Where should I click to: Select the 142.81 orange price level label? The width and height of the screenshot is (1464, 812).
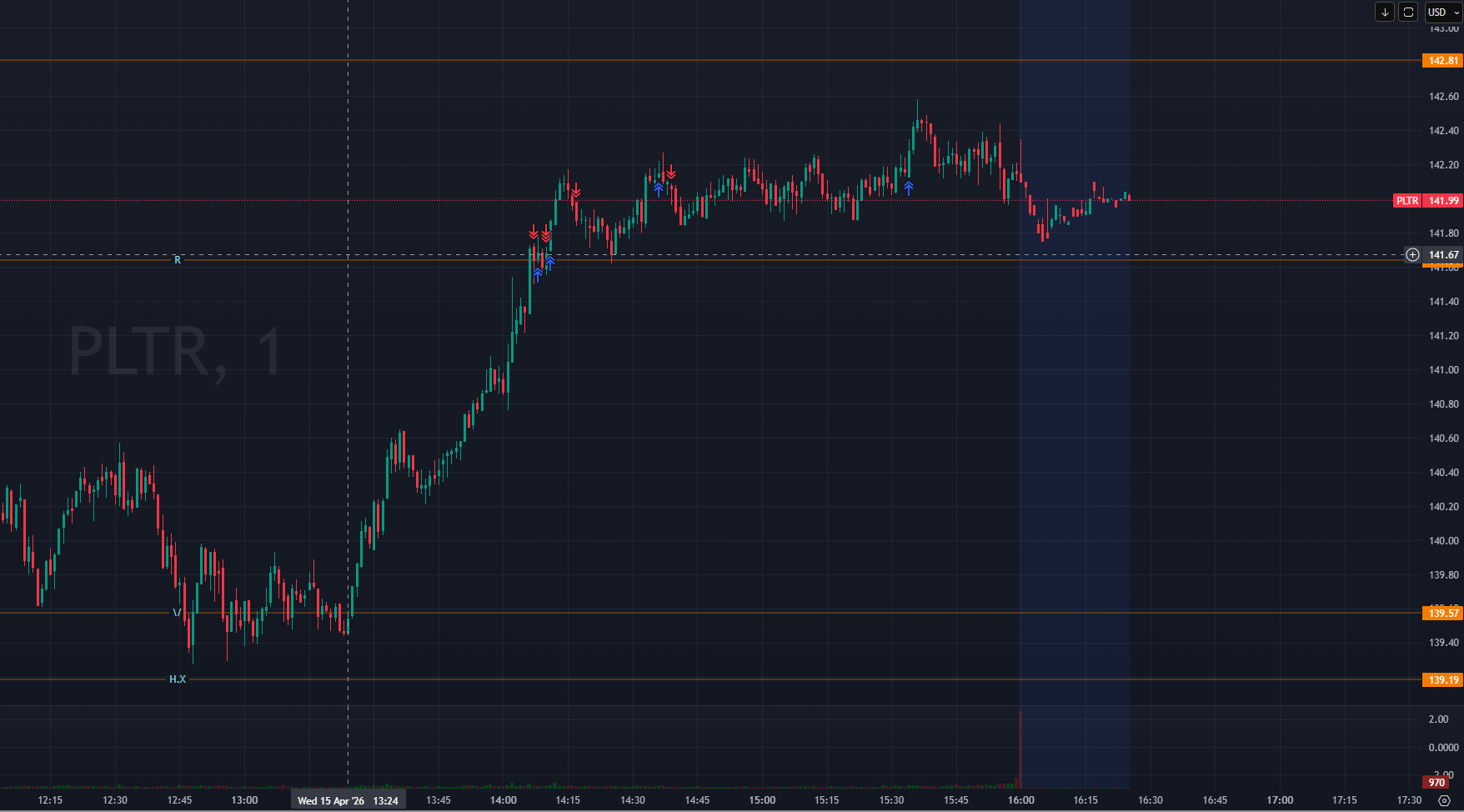[x=1443, y=61]
